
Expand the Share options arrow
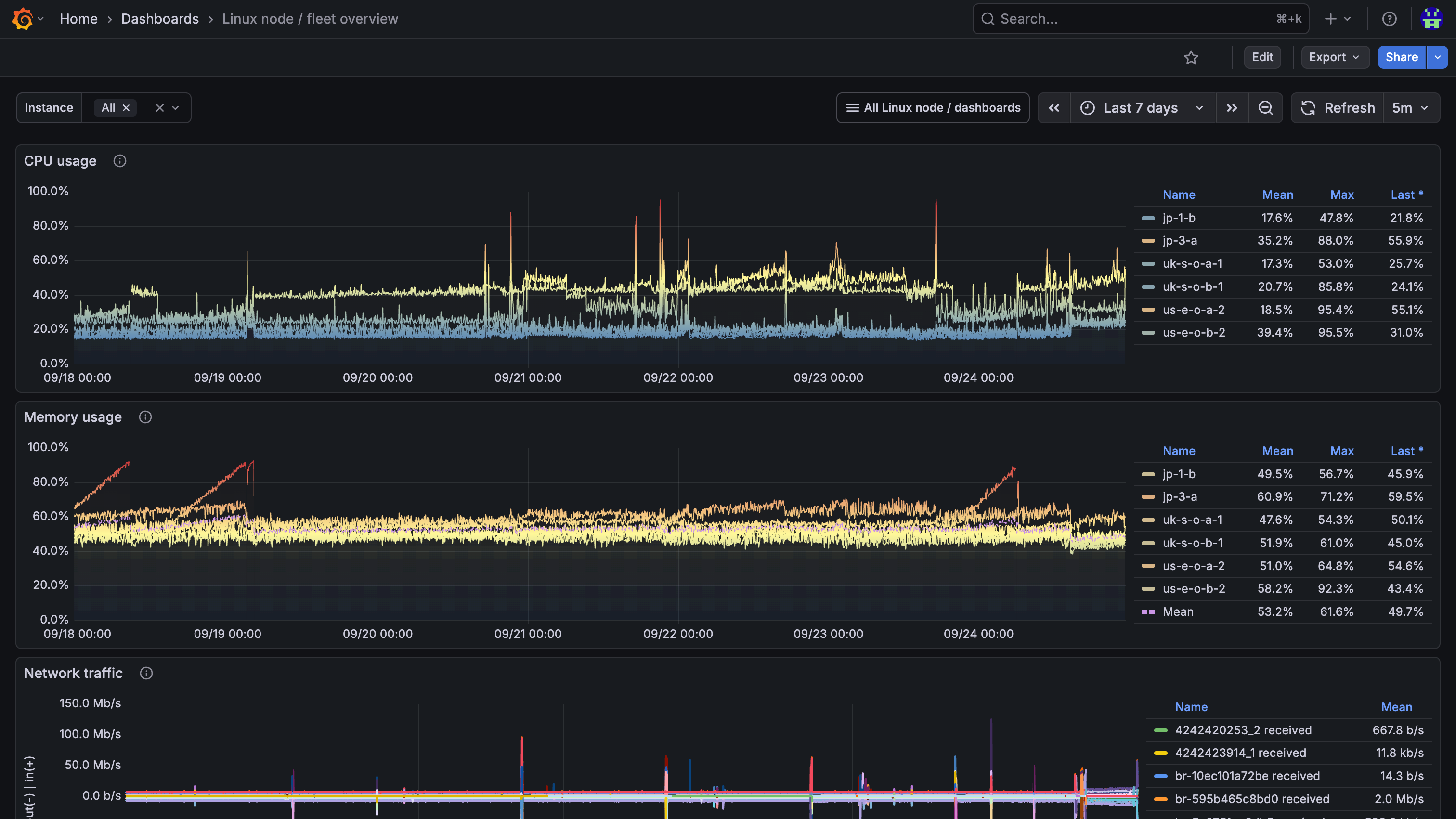[x=1437, y=57]
